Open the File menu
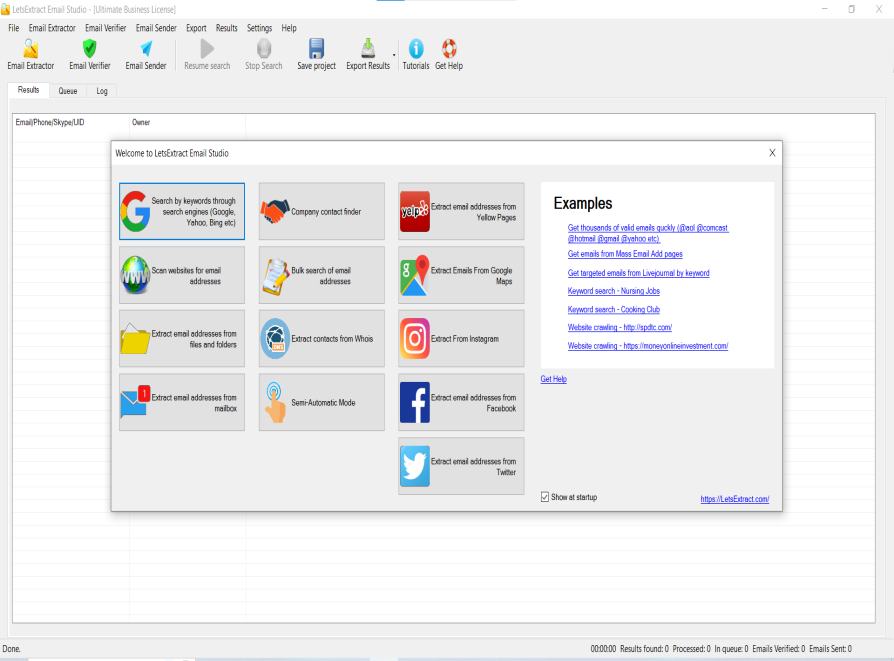894x661 pixels. pyautogui.click(x=14, y=28)
